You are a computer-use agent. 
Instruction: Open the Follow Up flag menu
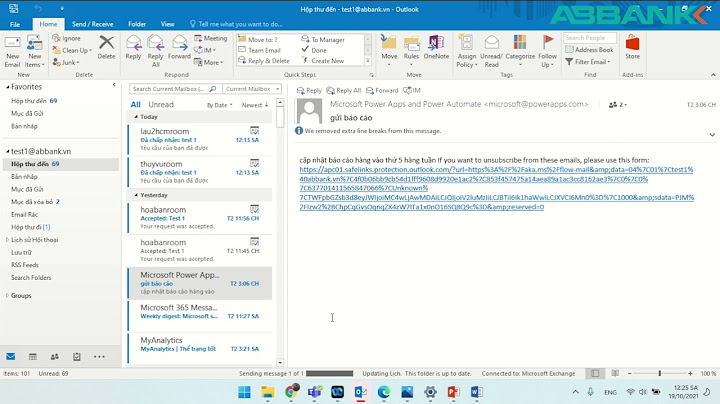(x=547, y=51)
